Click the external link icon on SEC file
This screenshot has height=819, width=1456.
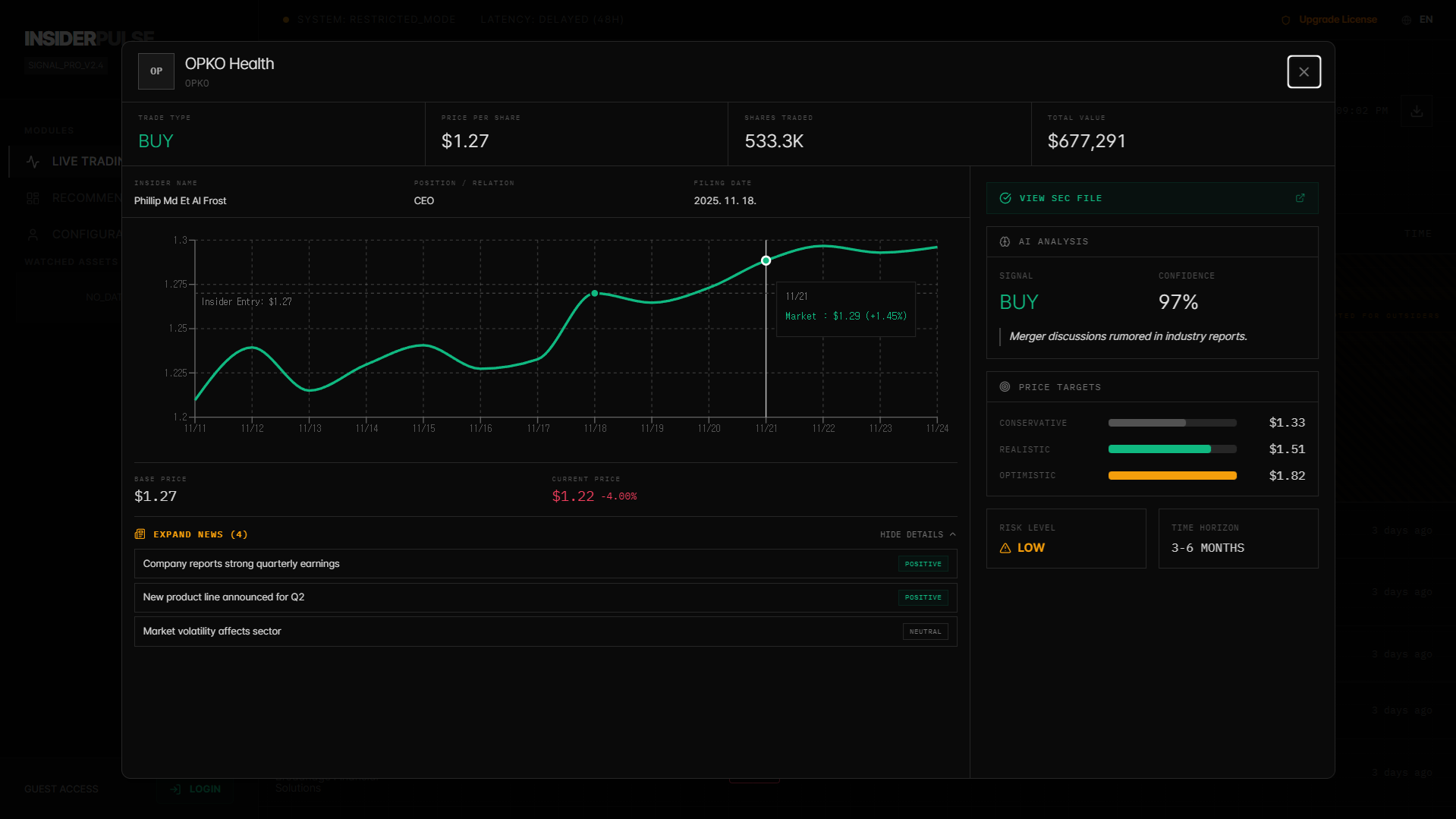click(1300, 198)
